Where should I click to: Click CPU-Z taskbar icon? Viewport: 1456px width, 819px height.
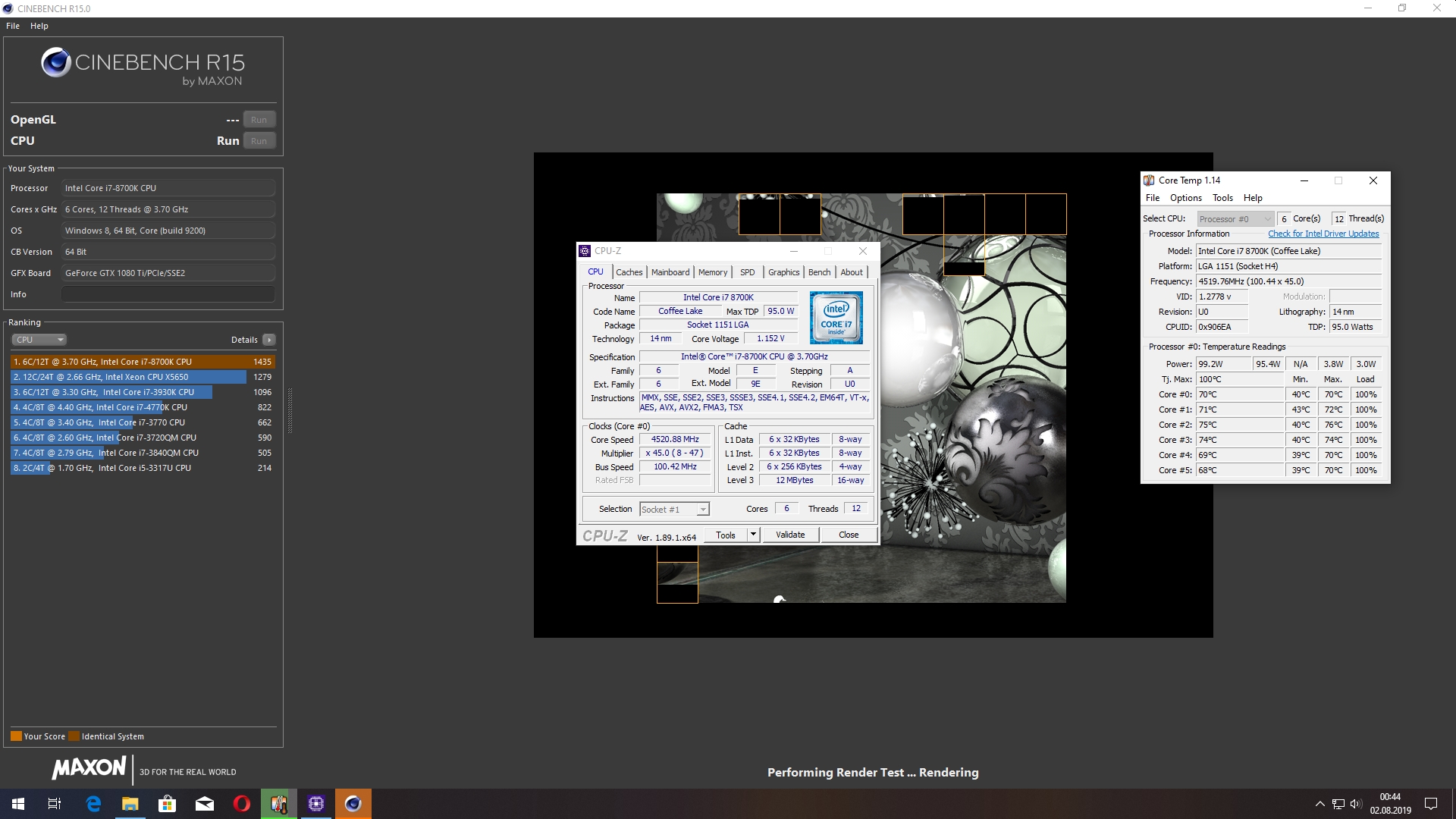pyautogui.click(x=316, y=804)
